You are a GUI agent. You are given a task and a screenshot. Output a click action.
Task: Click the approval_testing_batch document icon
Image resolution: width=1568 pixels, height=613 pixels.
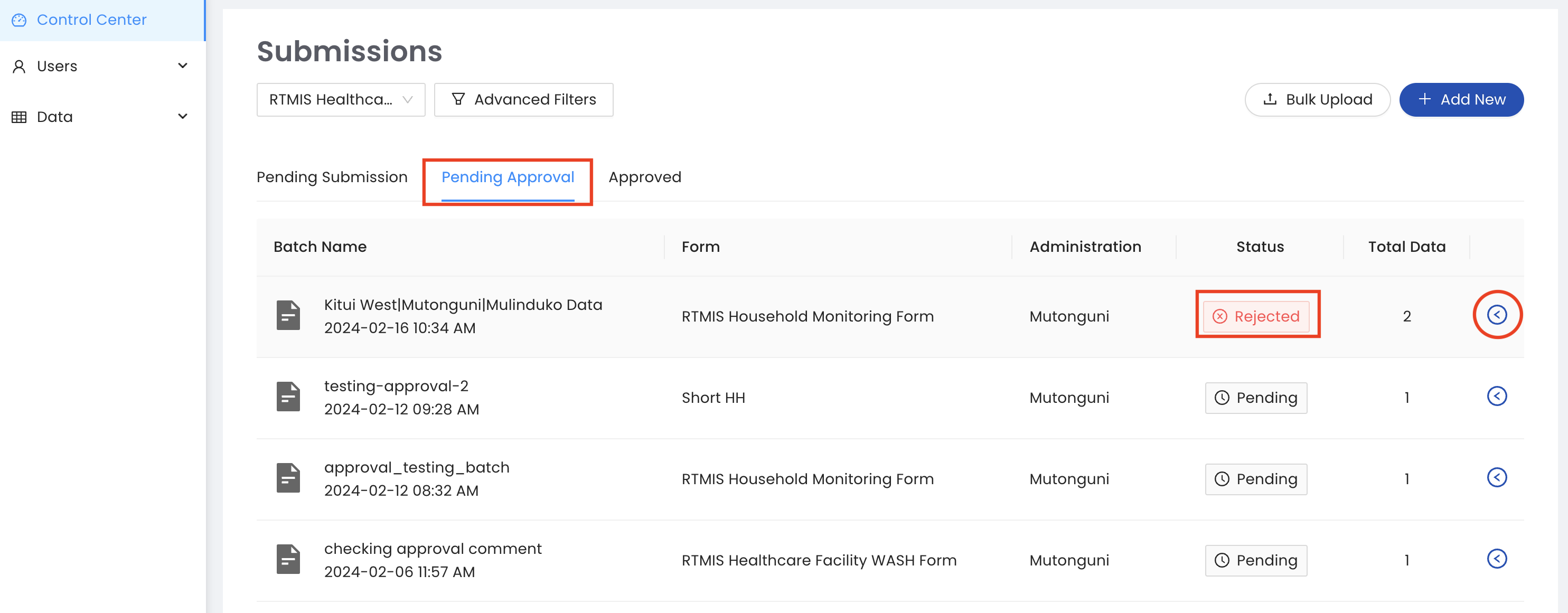pos(288,478)
